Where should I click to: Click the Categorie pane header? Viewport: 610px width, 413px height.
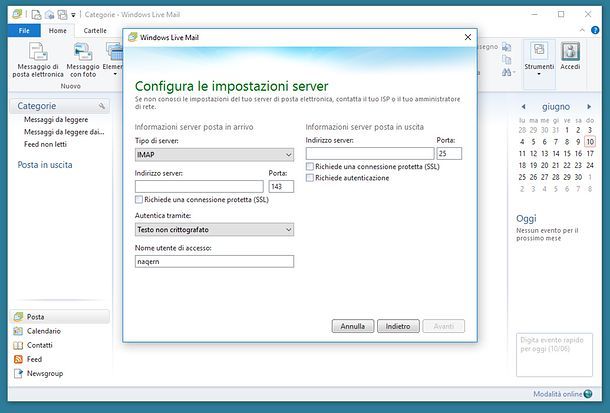tap(60, 106)
